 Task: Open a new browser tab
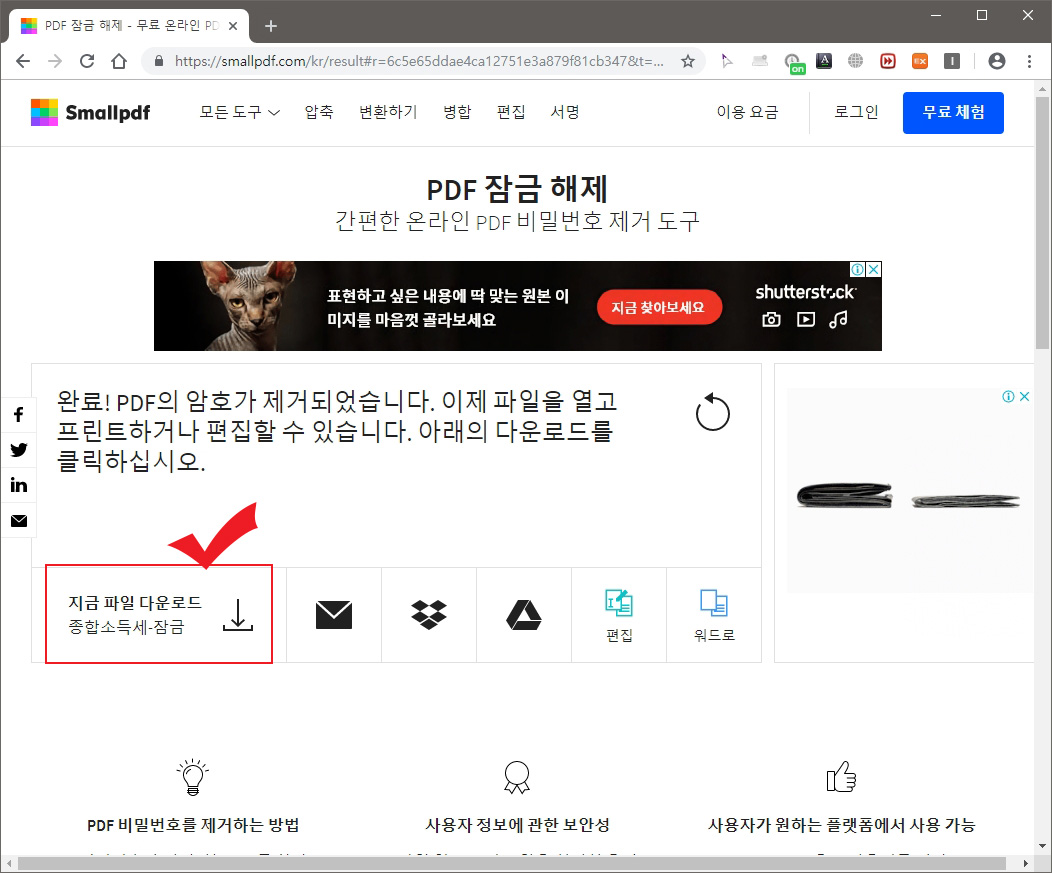click(270, 26)
